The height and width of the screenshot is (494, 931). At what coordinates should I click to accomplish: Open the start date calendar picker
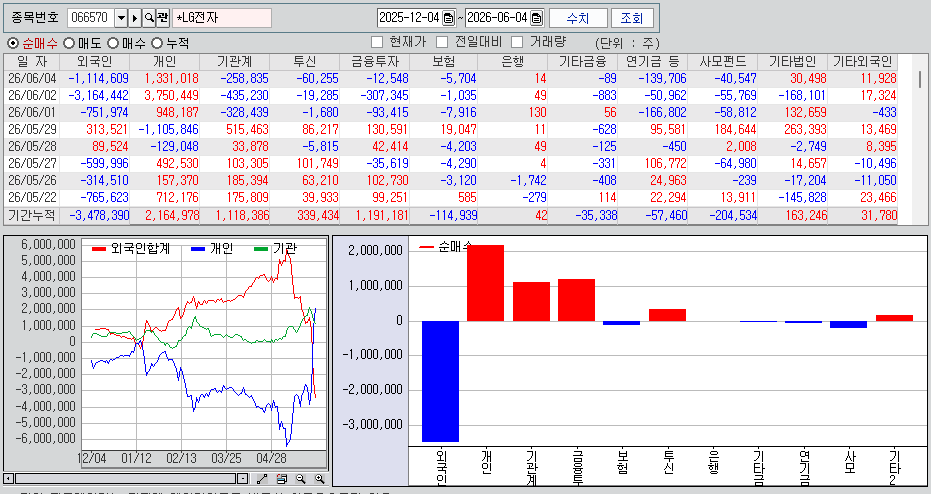coord(449,18)
